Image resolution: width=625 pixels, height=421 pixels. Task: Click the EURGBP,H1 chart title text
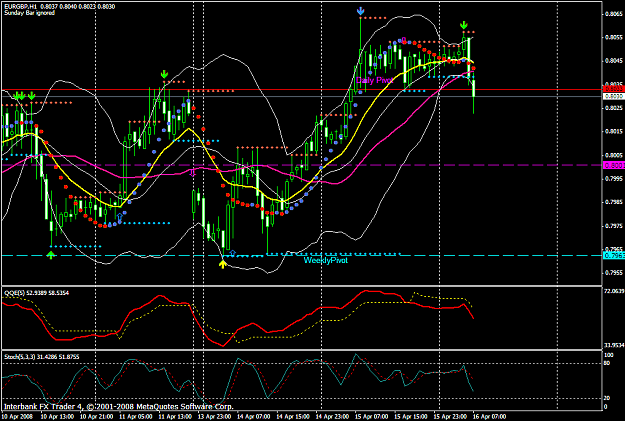19,7
